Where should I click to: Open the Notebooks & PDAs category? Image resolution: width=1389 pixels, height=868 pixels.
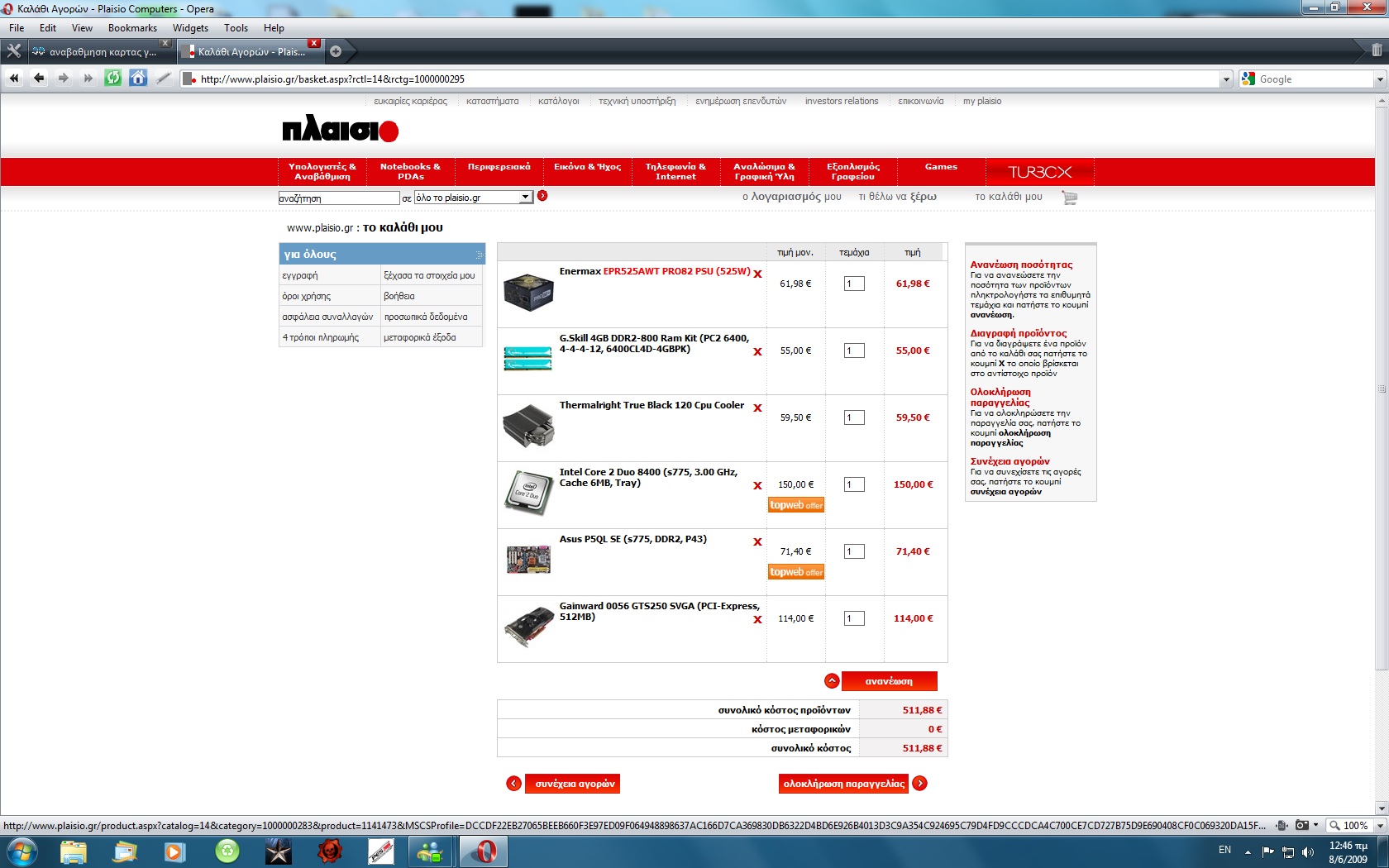click(410, 171)
